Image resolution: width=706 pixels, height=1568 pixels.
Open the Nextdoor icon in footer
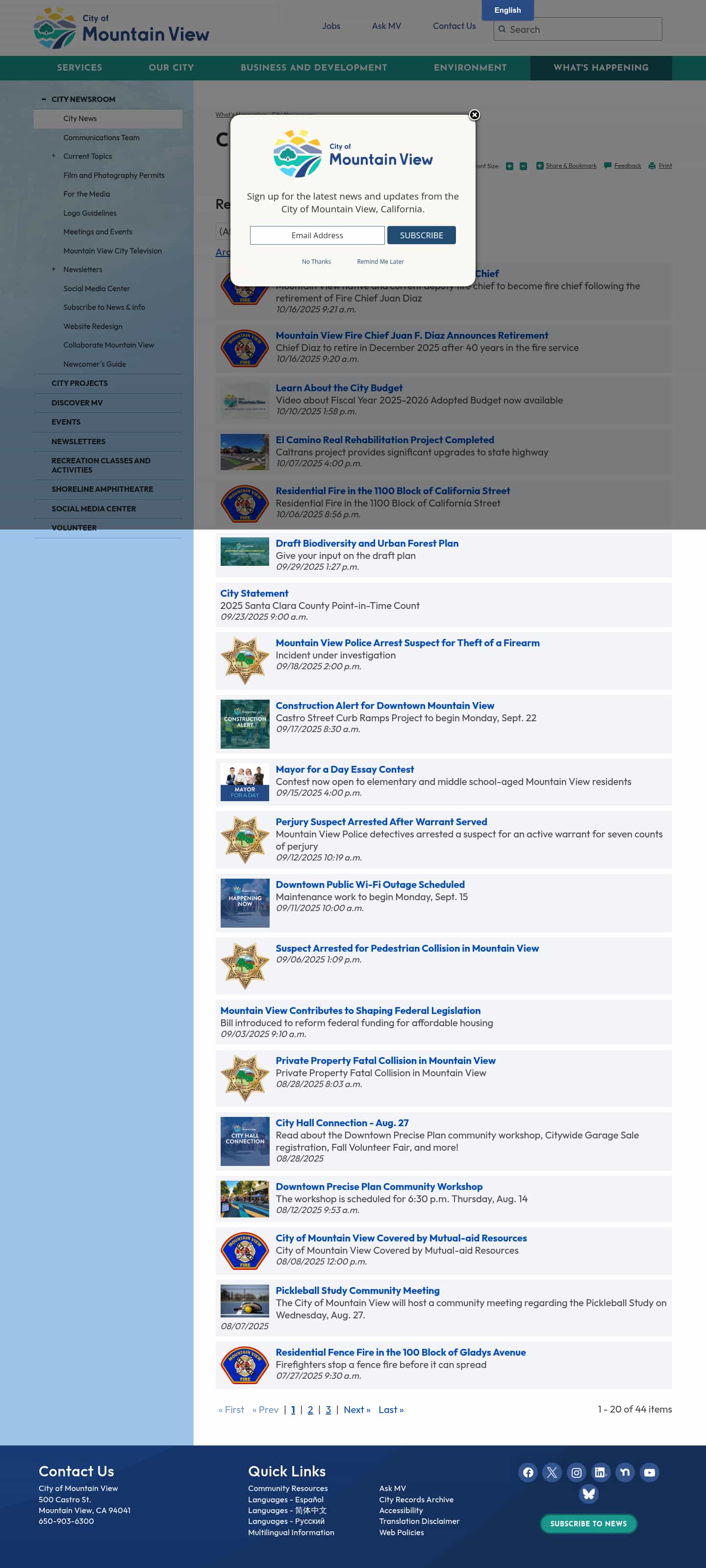coord(625,1472)
